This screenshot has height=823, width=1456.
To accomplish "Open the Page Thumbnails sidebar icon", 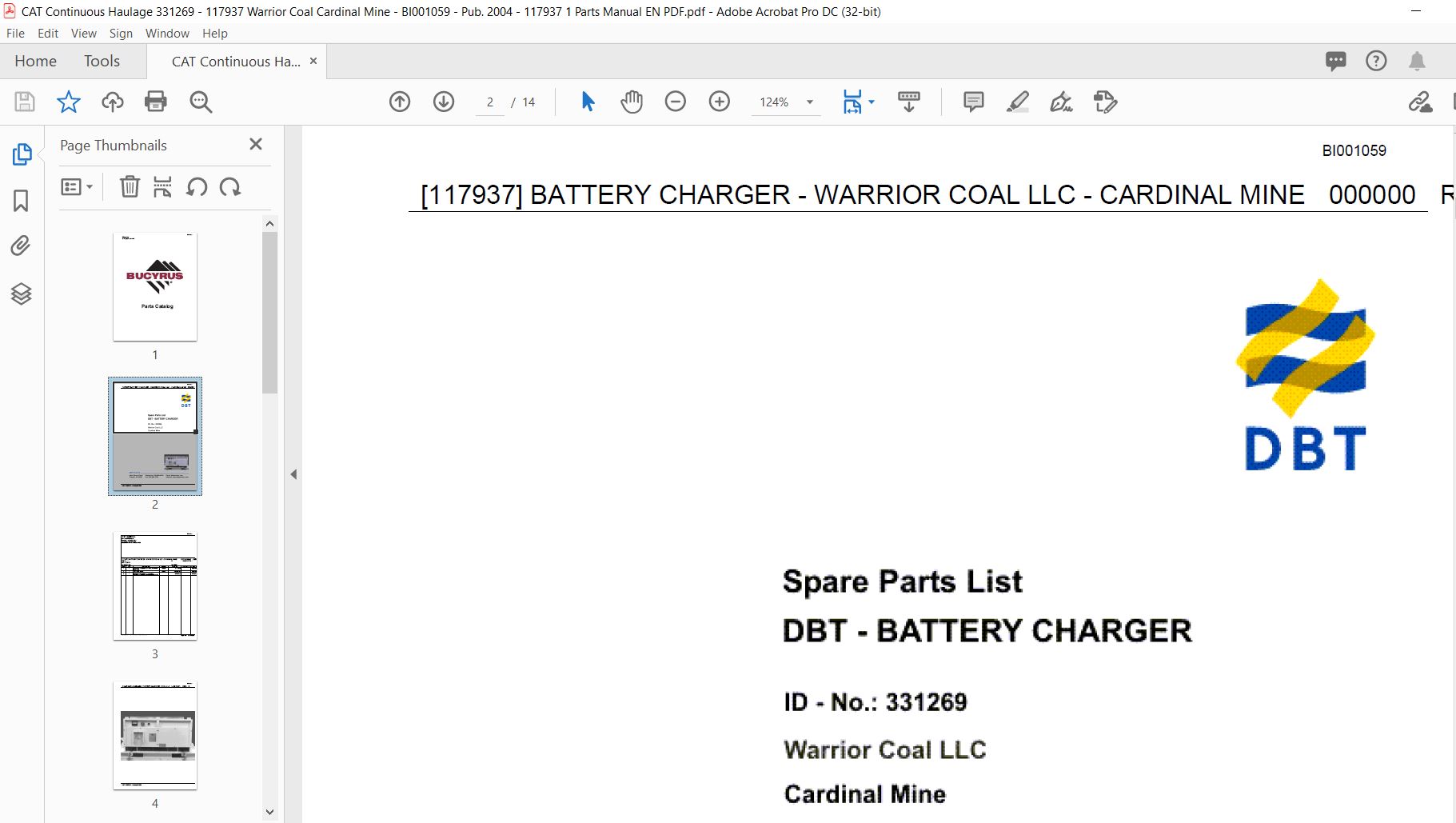I will (22, 154).
